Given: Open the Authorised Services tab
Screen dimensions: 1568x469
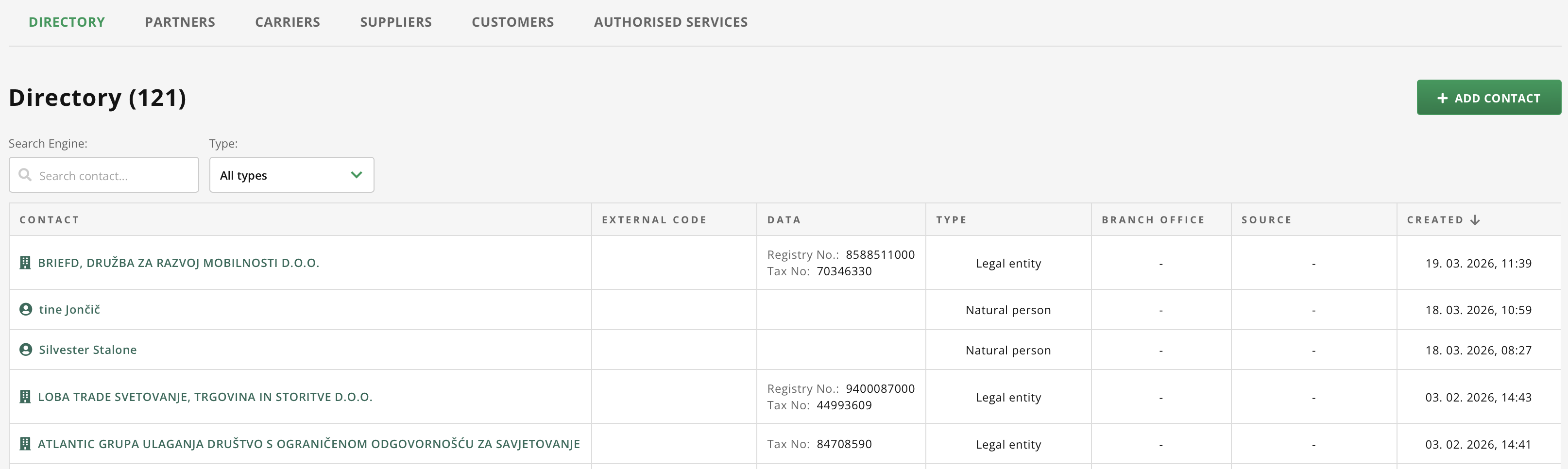Looking at the screenshot, I should click(670, 22).
